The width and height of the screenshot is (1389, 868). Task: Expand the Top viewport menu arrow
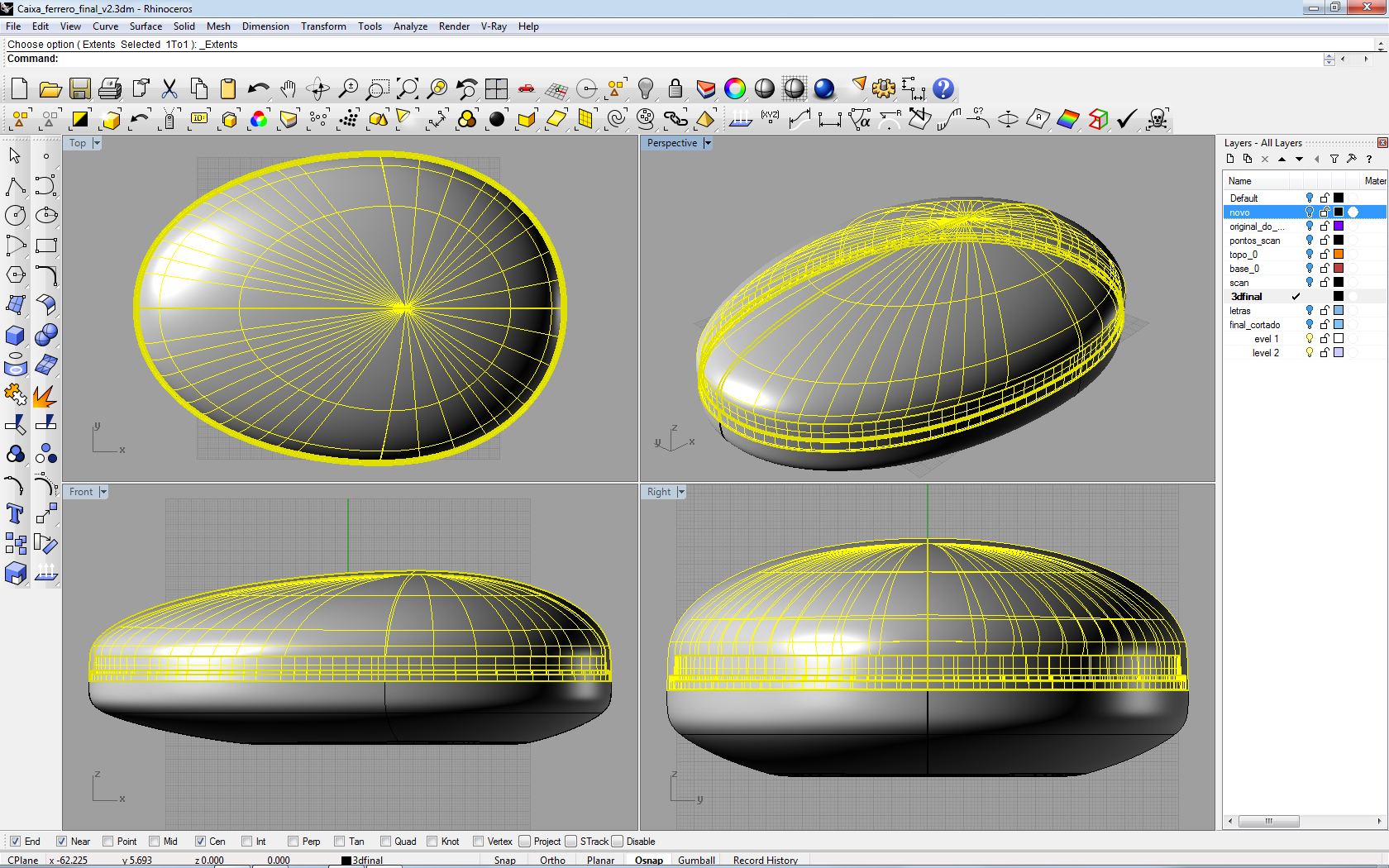pyautogui.click(x=97, y=143)
